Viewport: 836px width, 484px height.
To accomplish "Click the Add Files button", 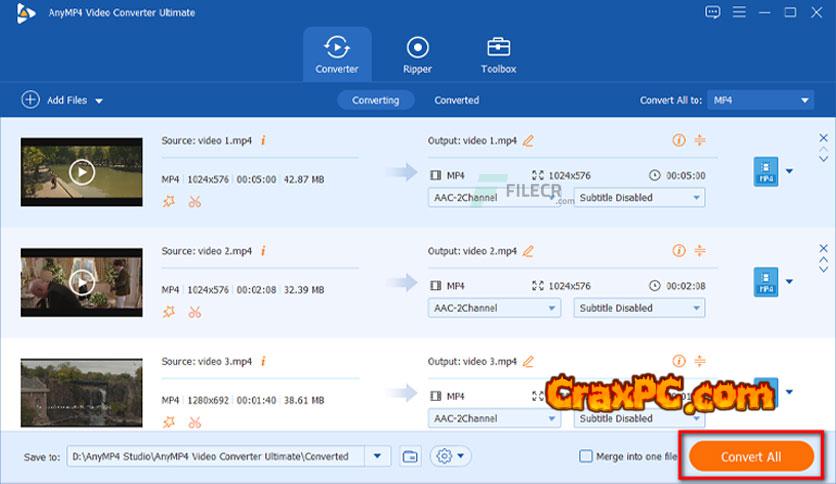I will [63, 100].
